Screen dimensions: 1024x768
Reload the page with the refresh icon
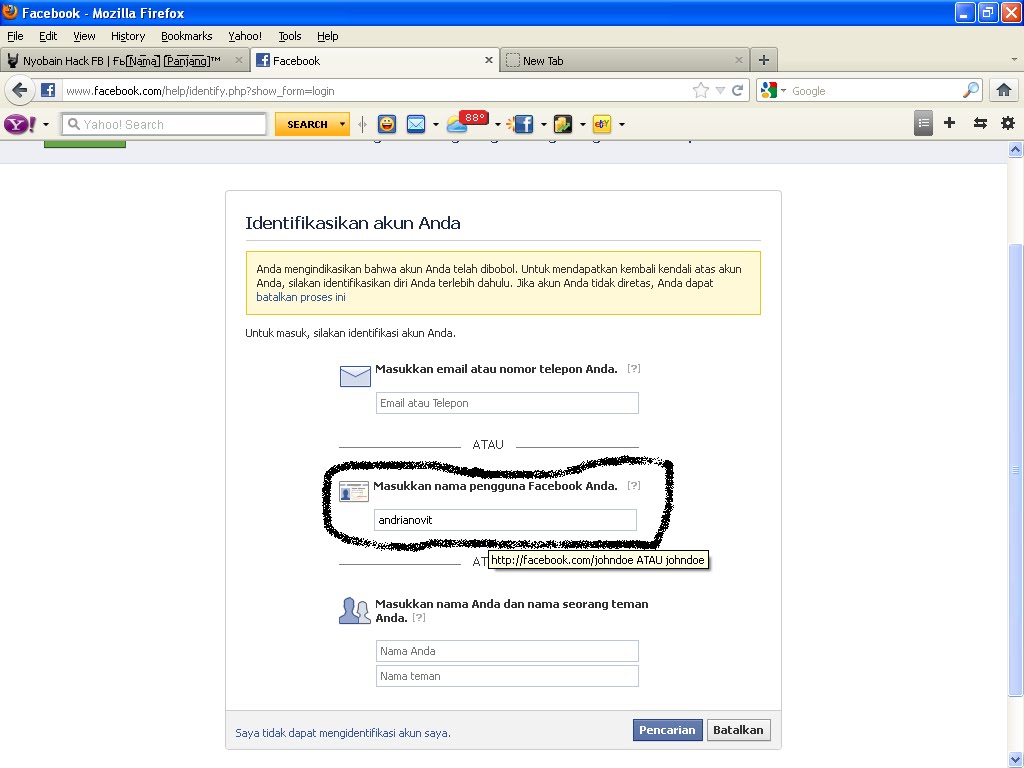coord(738,90)
